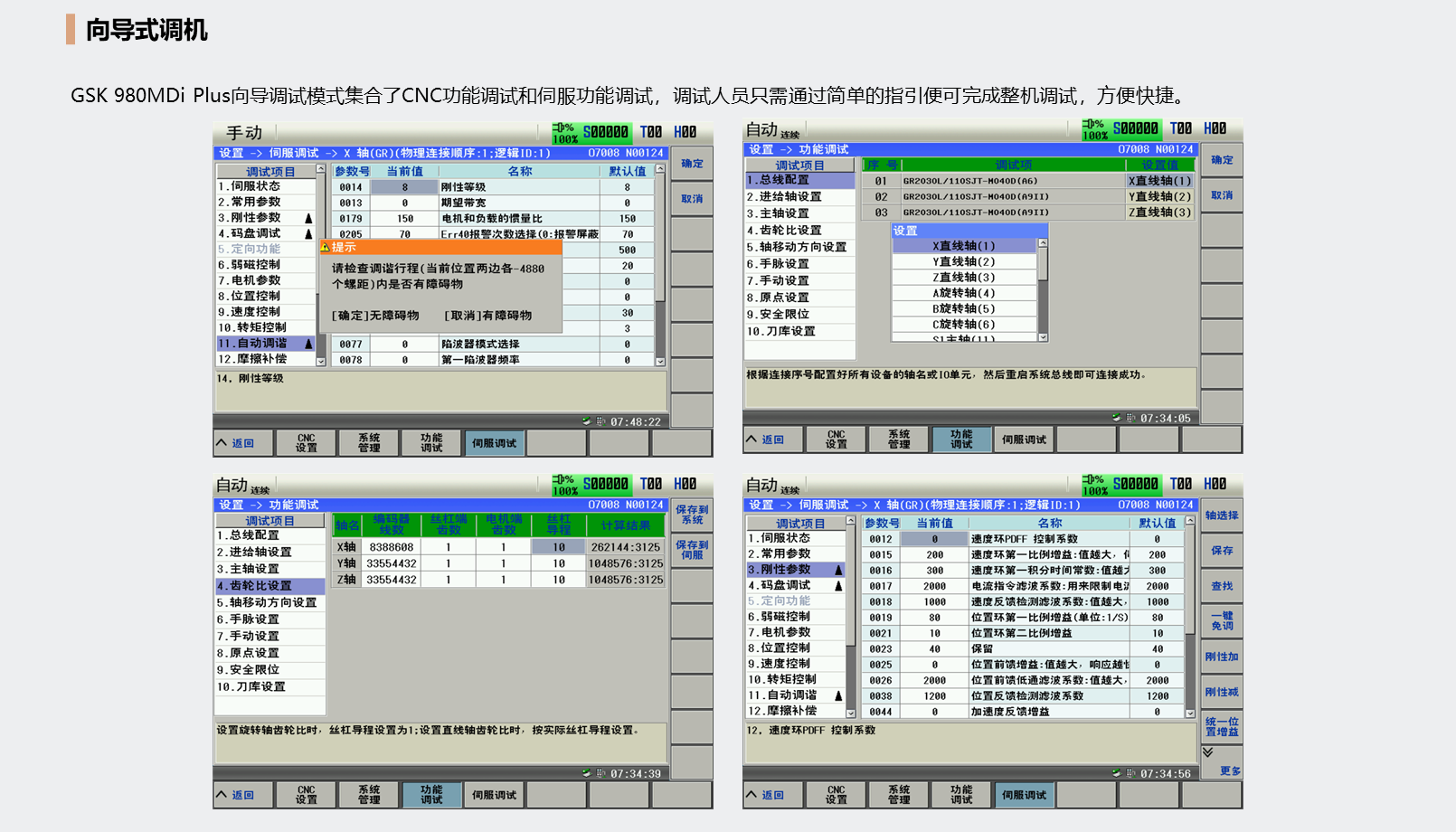Click Z轴 编码器线数 cell 33554432
Viewport: 1456px width, 832px height.
point(391,580)
